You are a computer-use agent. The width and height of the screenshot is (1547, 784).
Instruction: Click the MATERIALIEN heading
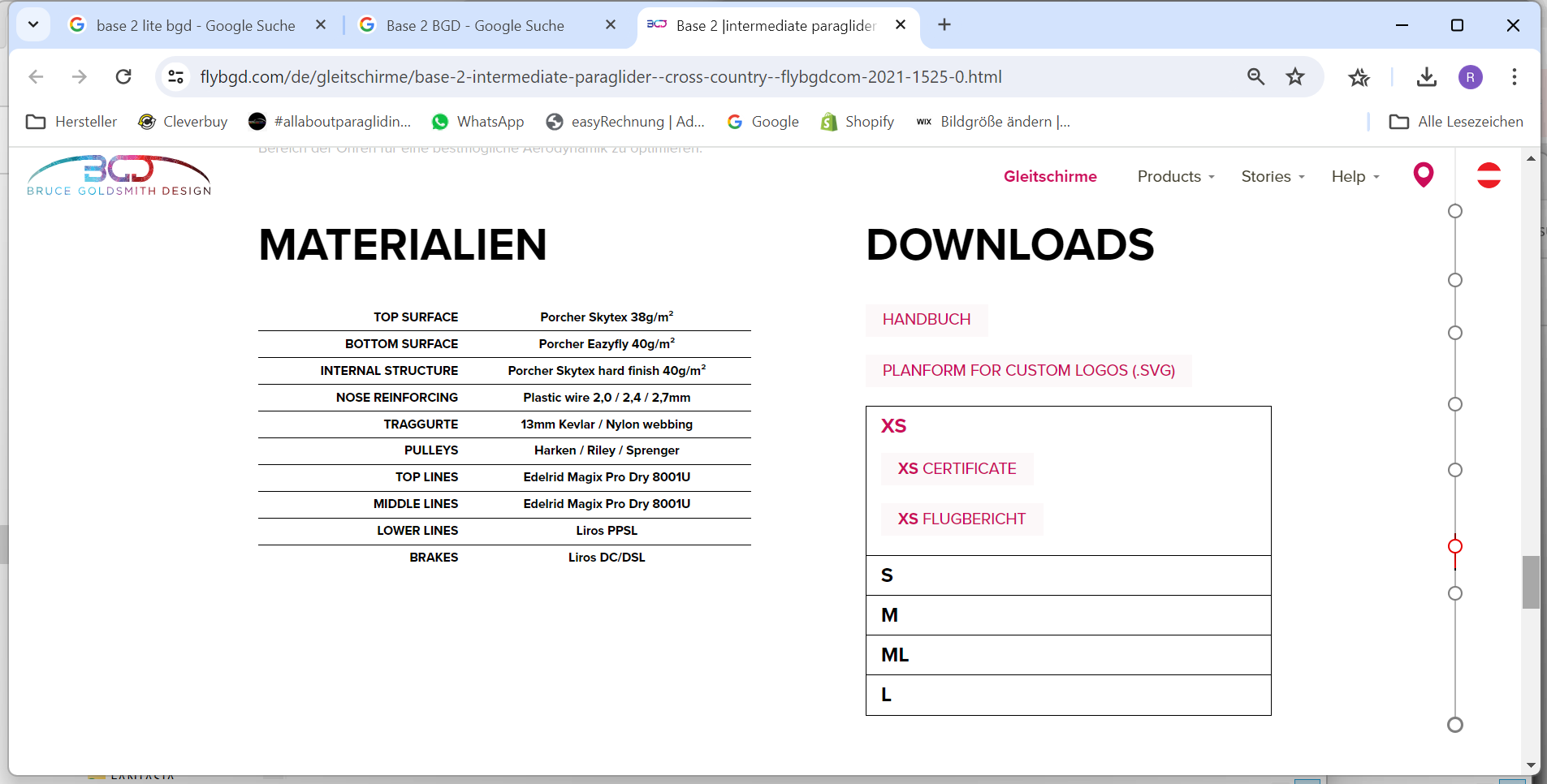tap(403, 245)
